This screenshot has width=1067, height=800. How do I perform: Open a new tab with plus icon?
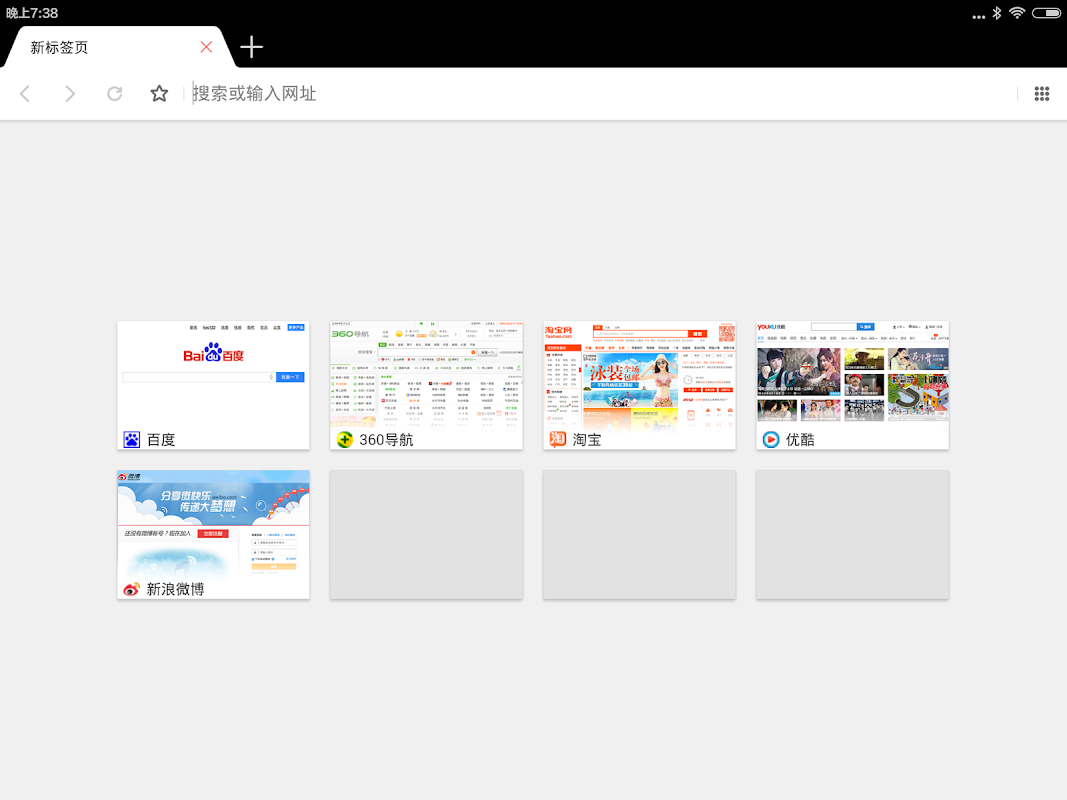[x=251, y=47]
